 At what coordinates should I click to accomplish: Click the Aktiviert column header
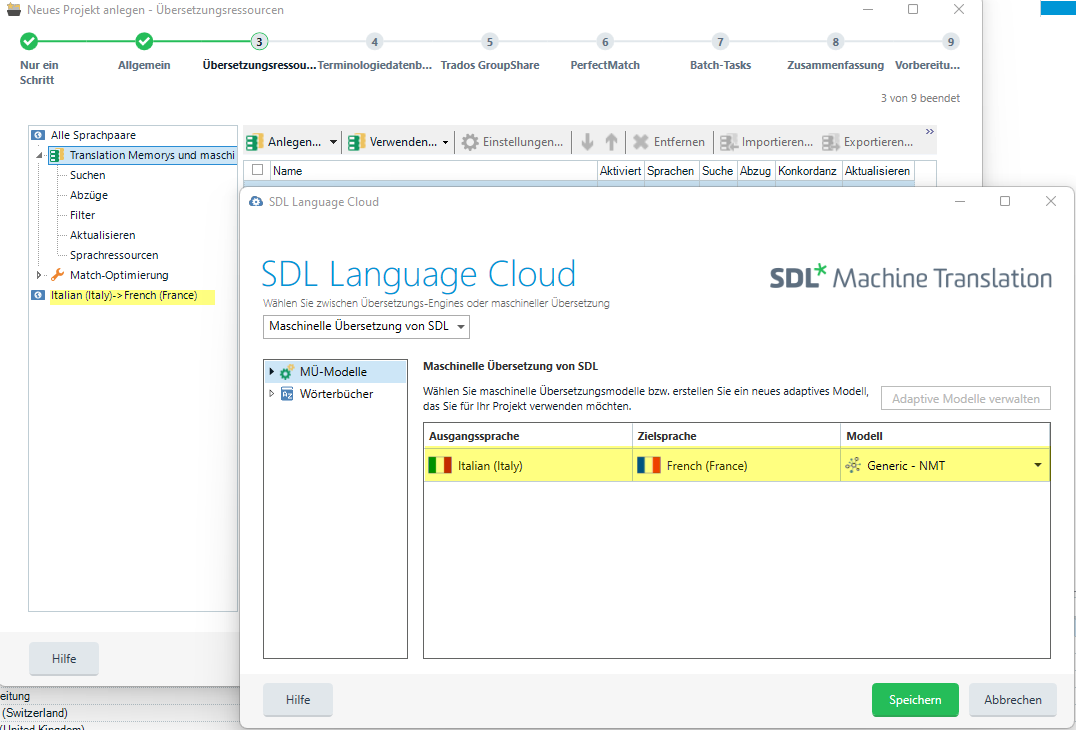point(620,171)
